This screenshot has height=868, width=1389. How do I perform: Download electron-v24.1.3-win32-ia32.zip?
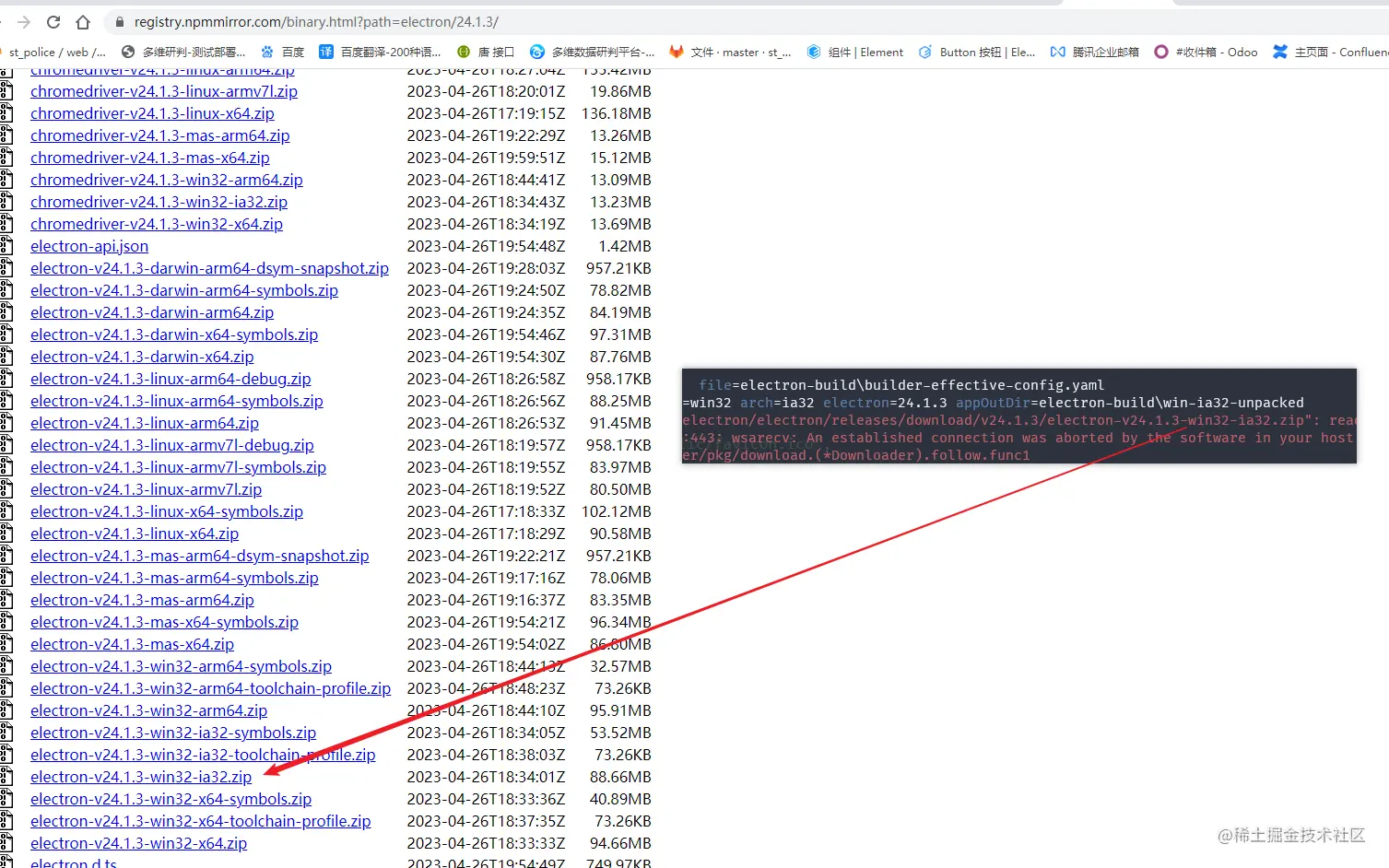coord(141,777)
